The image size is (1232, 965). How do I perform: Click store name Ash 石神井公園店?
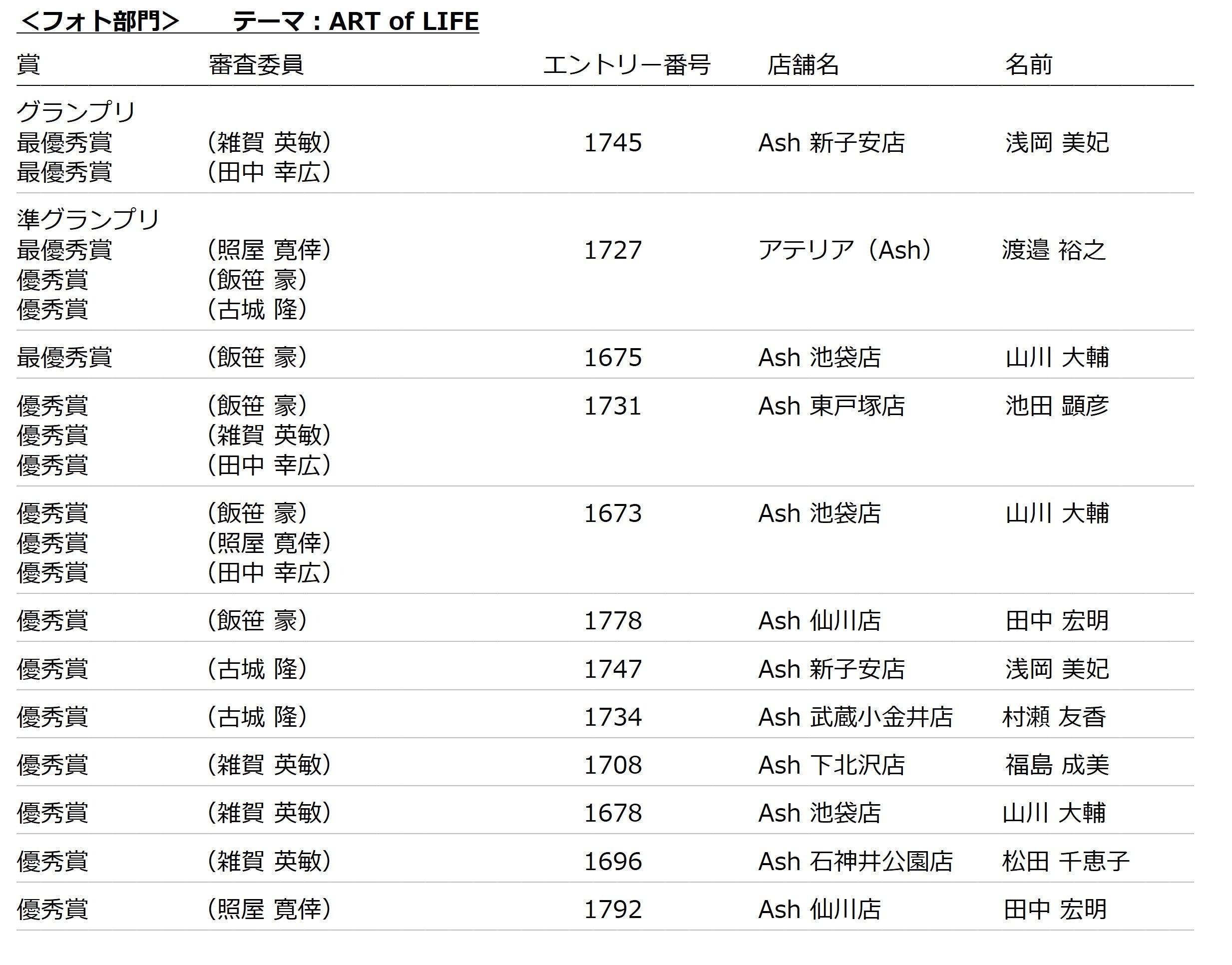[x=854, y=862]
